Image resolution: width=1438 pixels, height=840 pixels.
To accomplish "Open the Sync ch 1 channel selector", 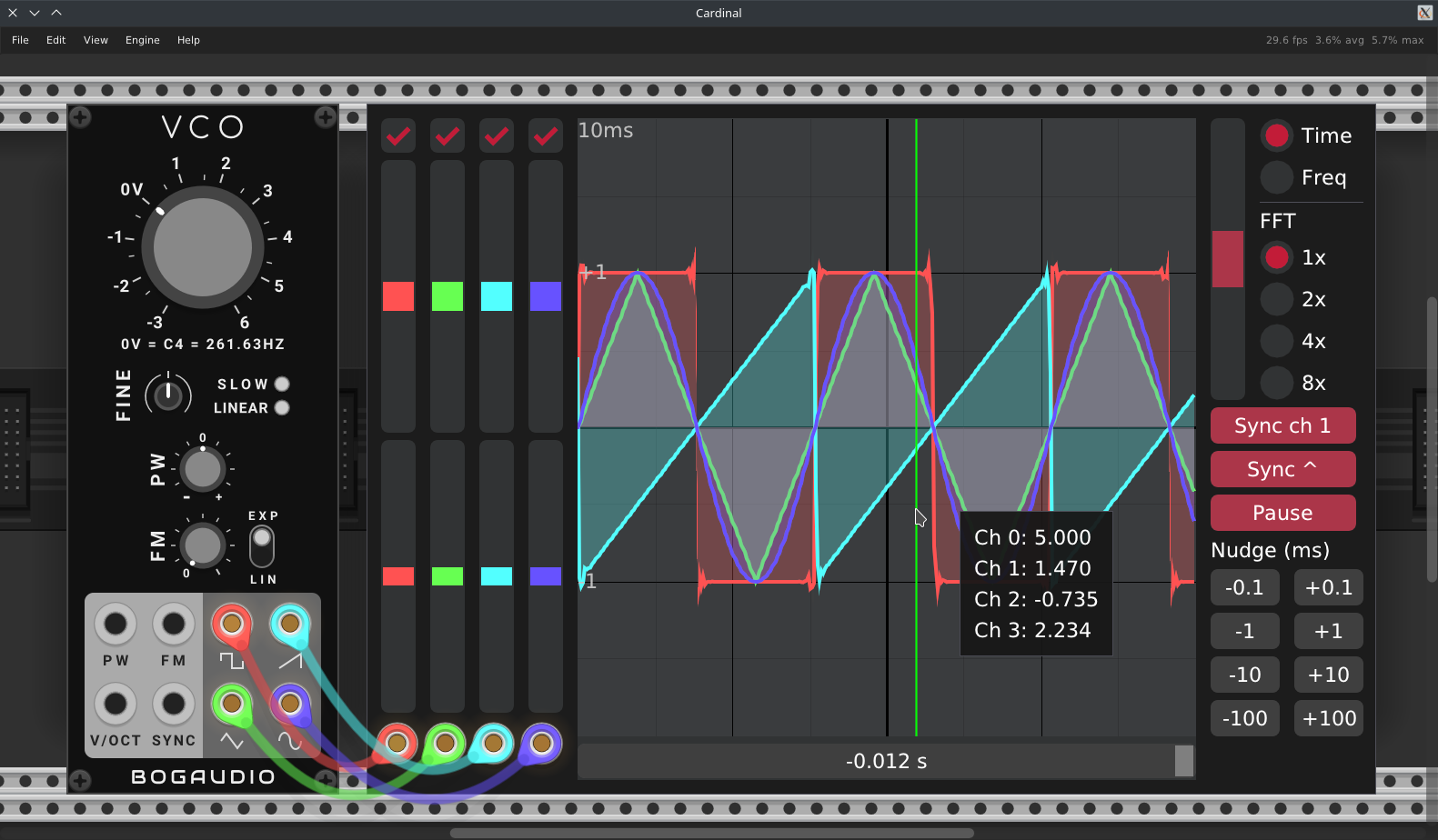I will (x=1282, y=425).
